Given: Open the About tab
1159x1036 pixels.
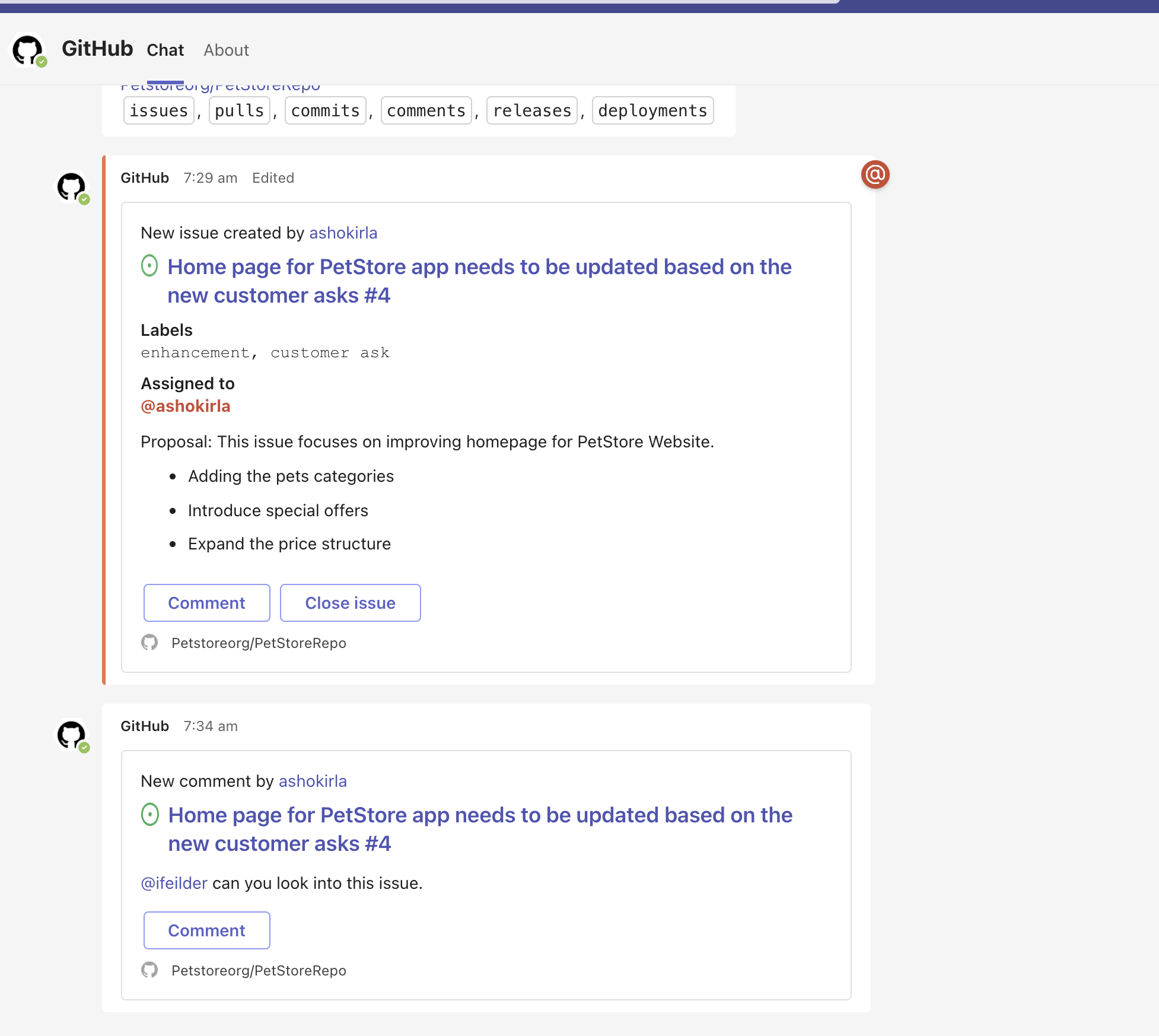Looking at the screenshot, I should click(x=226, y=50).
